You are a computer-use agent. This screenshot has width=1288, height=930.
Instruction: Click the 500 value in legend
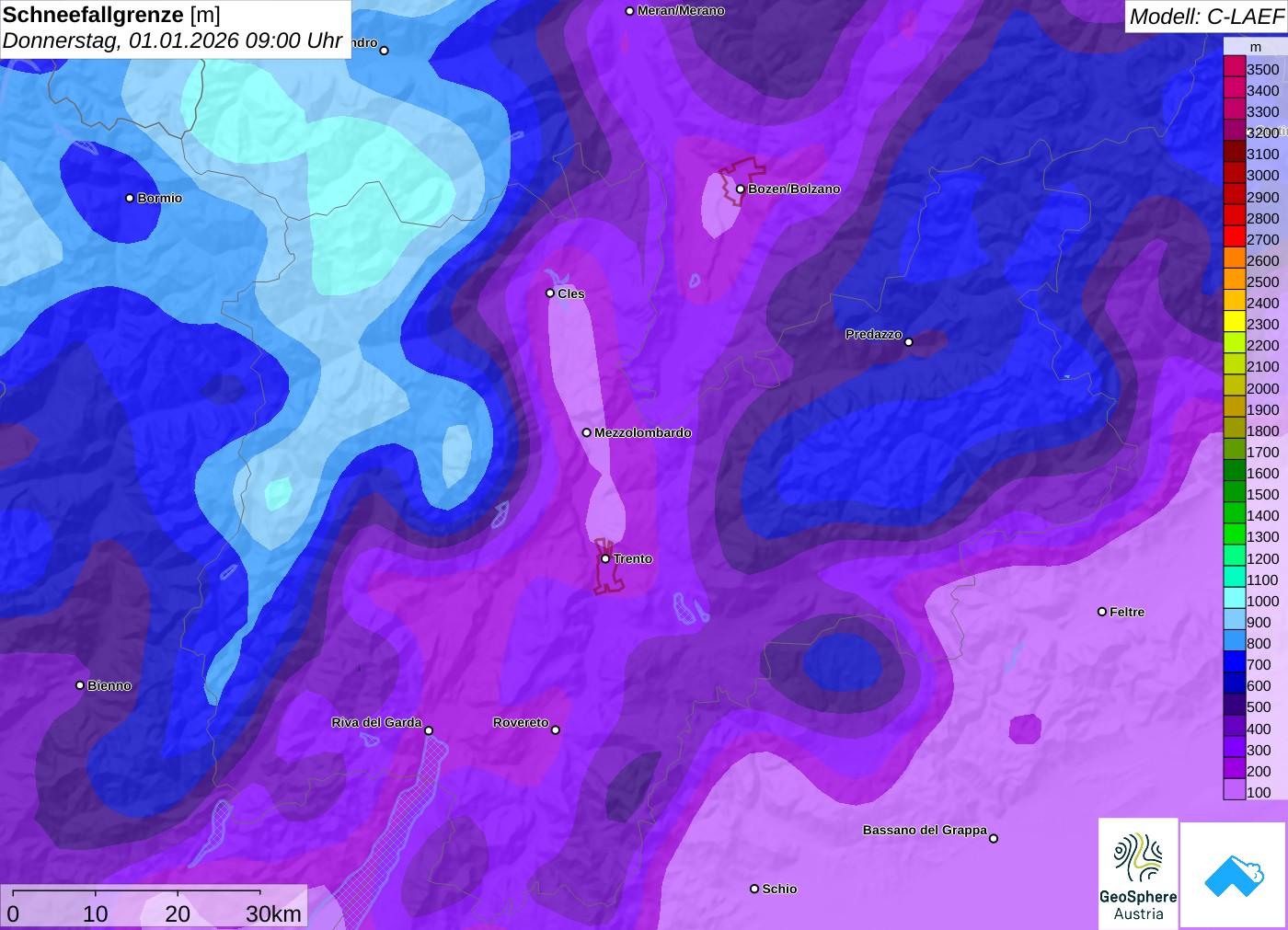point(1259,706)
